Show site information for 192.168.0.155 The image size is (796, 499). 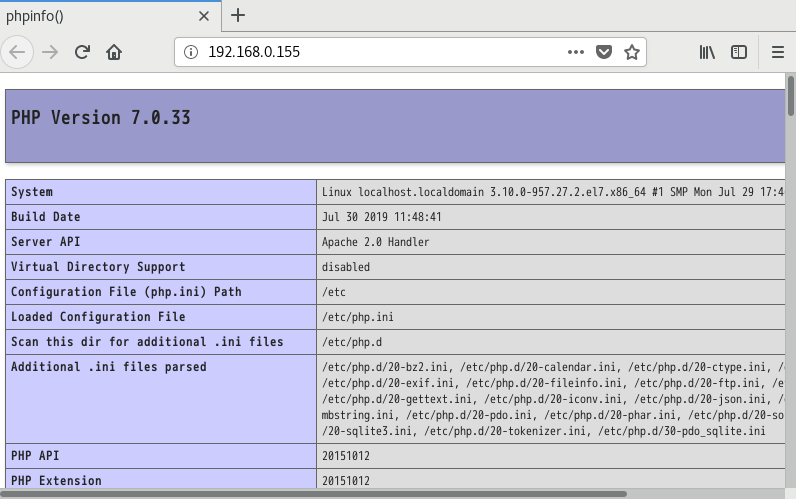(x=191, y=52)
